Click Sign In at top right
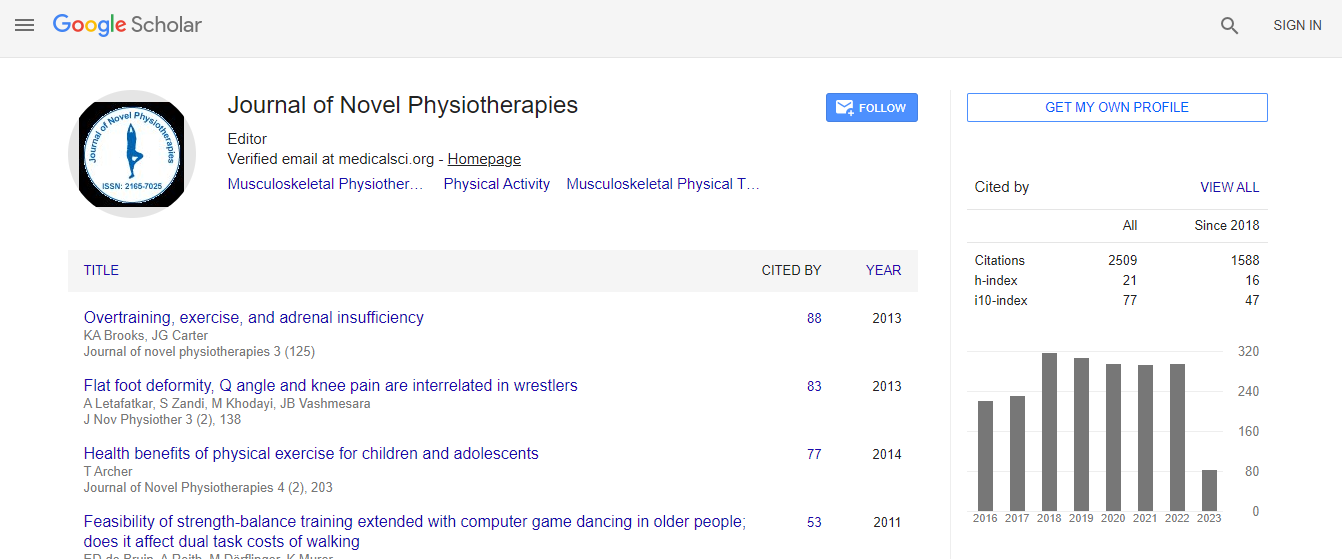1342x559 pixels. [x=1296, y=26]
